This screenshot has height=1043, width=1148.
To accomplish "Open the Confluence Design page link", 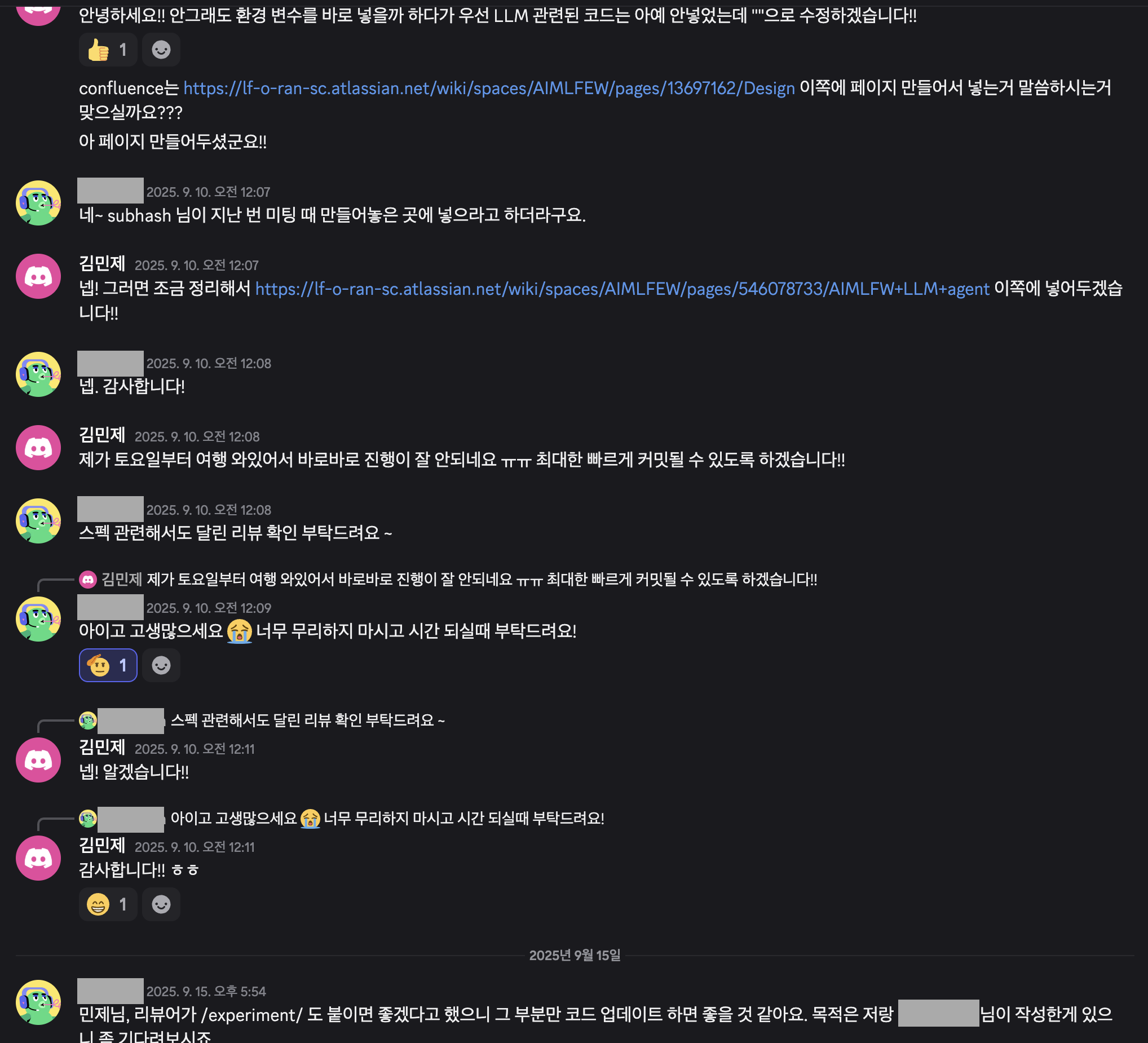I will pyautogui.click(x=489, y=89).
